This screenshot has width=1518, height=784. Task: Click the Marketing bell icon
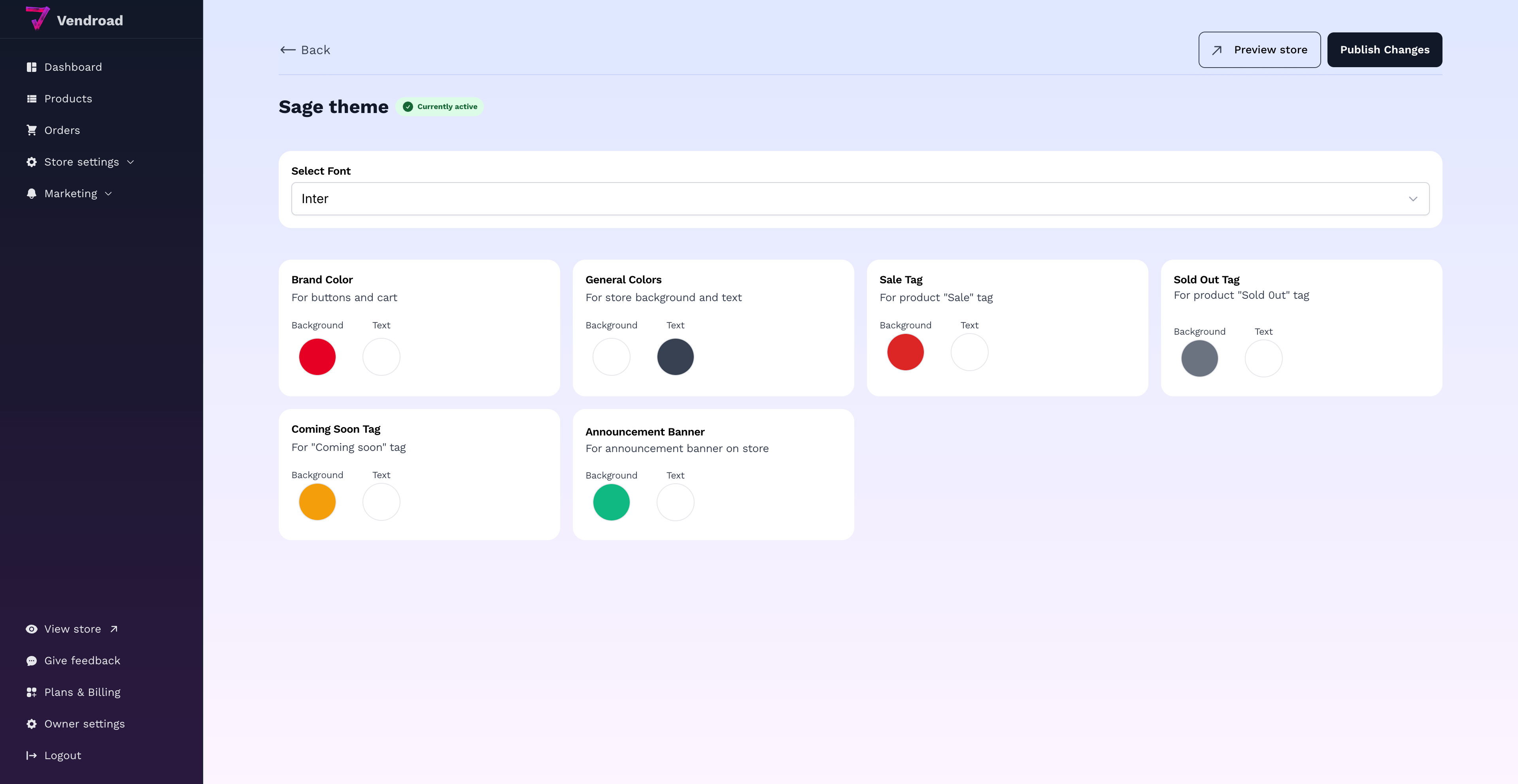click(x=32, y=193)
